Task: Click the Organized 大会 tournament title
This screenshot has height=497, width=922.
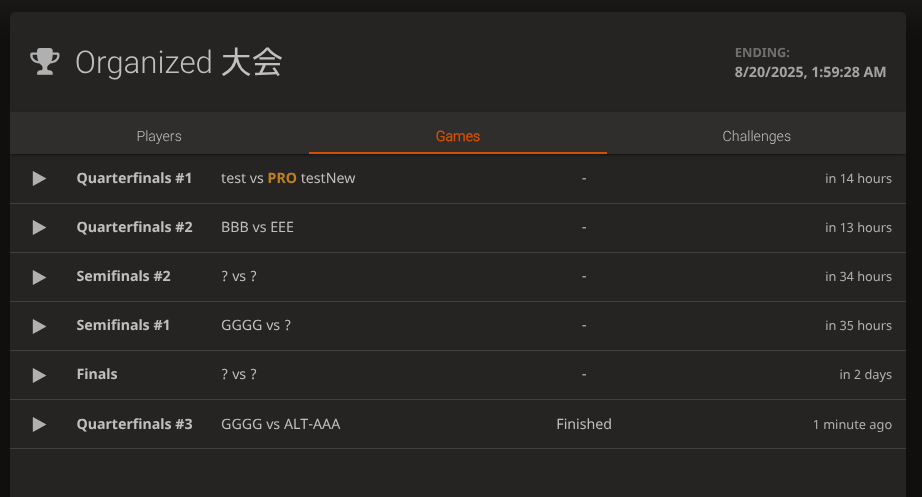Action: pos(179,63)
